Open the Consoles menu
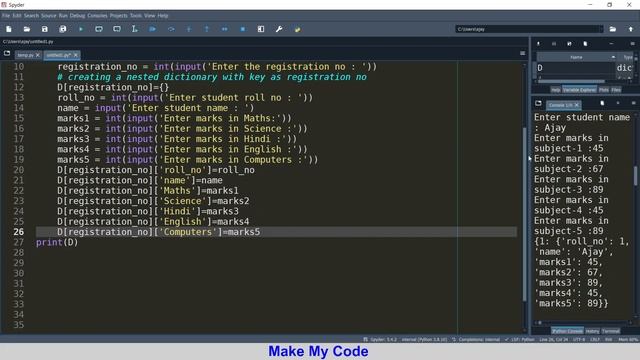 (x=97, y=16)
